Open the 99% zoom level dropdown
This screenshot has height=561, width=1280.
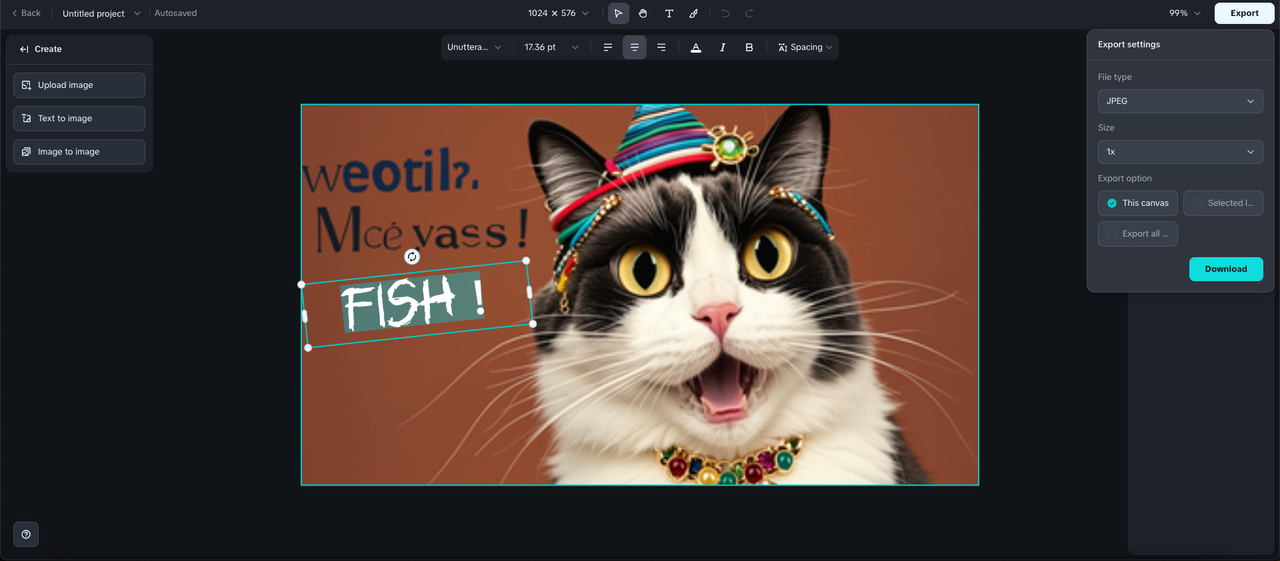point(1185,13)
